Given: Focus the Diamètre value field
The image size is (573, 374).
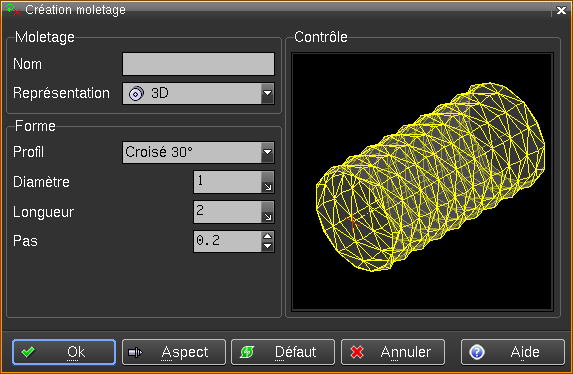Looking at the screenshot, I should pyautogui.click(x=228, y=182).
